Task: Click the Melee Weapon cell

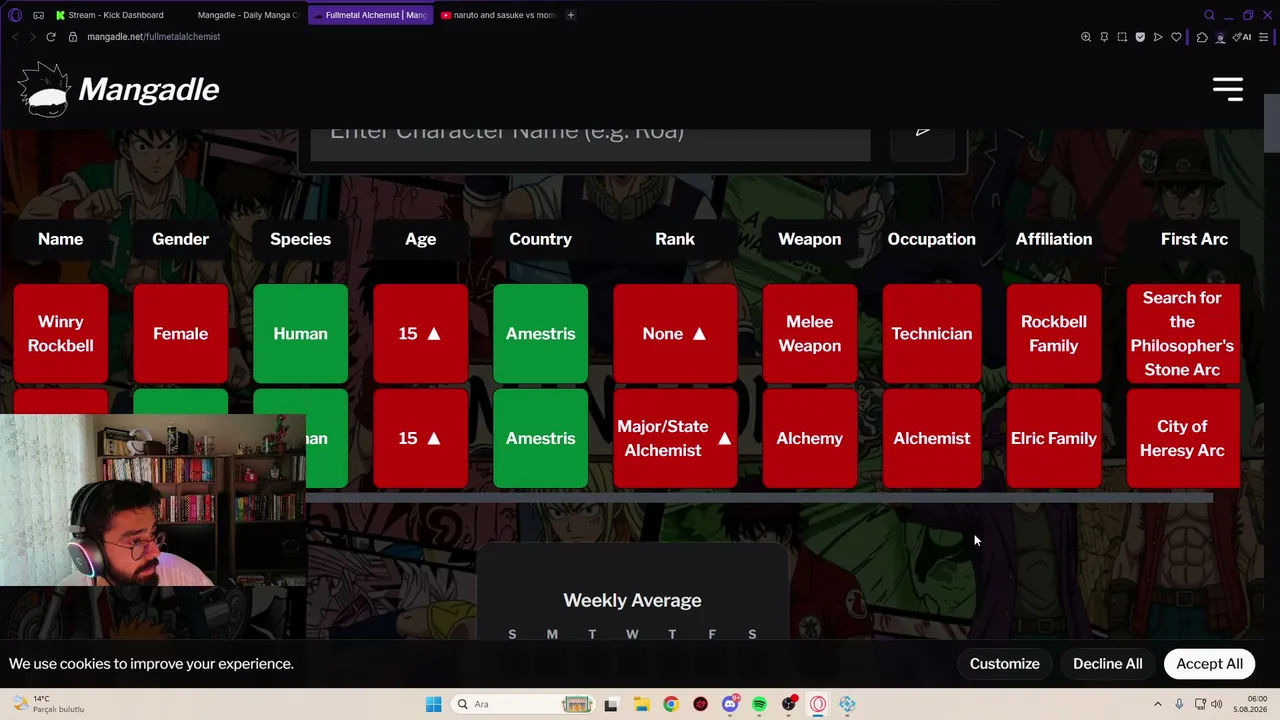Action: coord(810,334)
